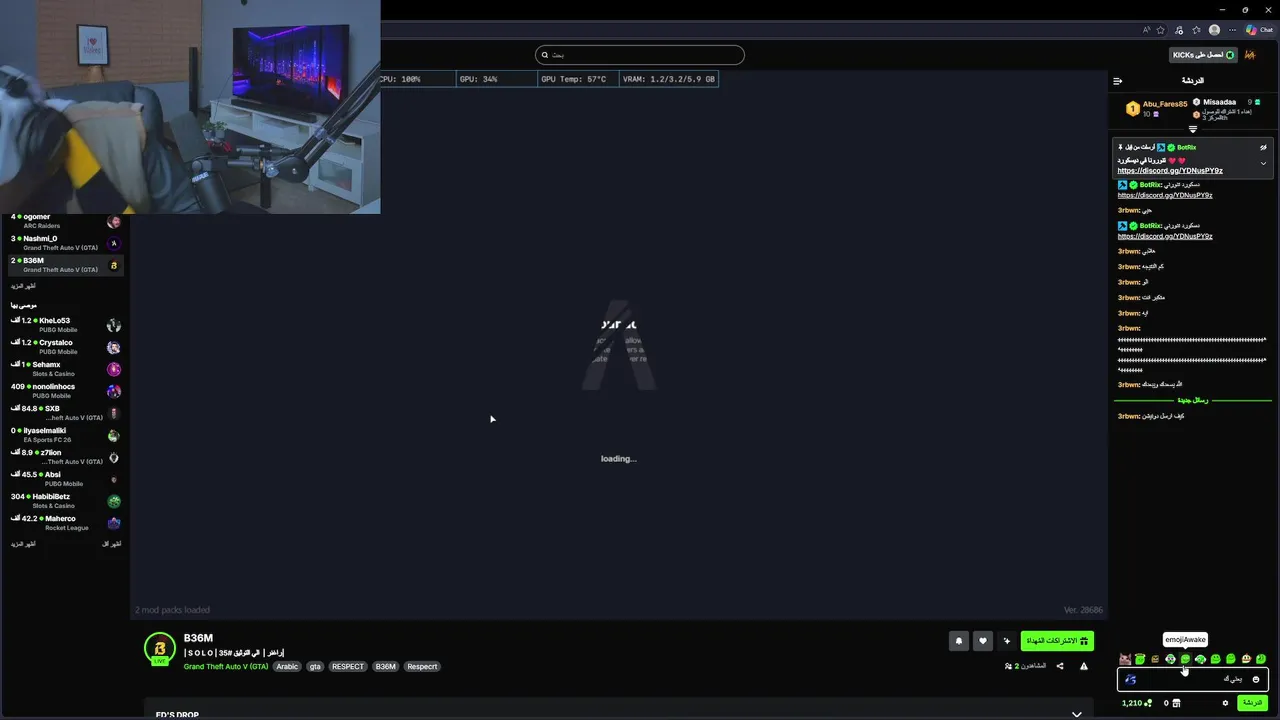Open browser more options menu
Image resolution: width=1280 pixels, height=720 pixels.
click(1232, 30)
